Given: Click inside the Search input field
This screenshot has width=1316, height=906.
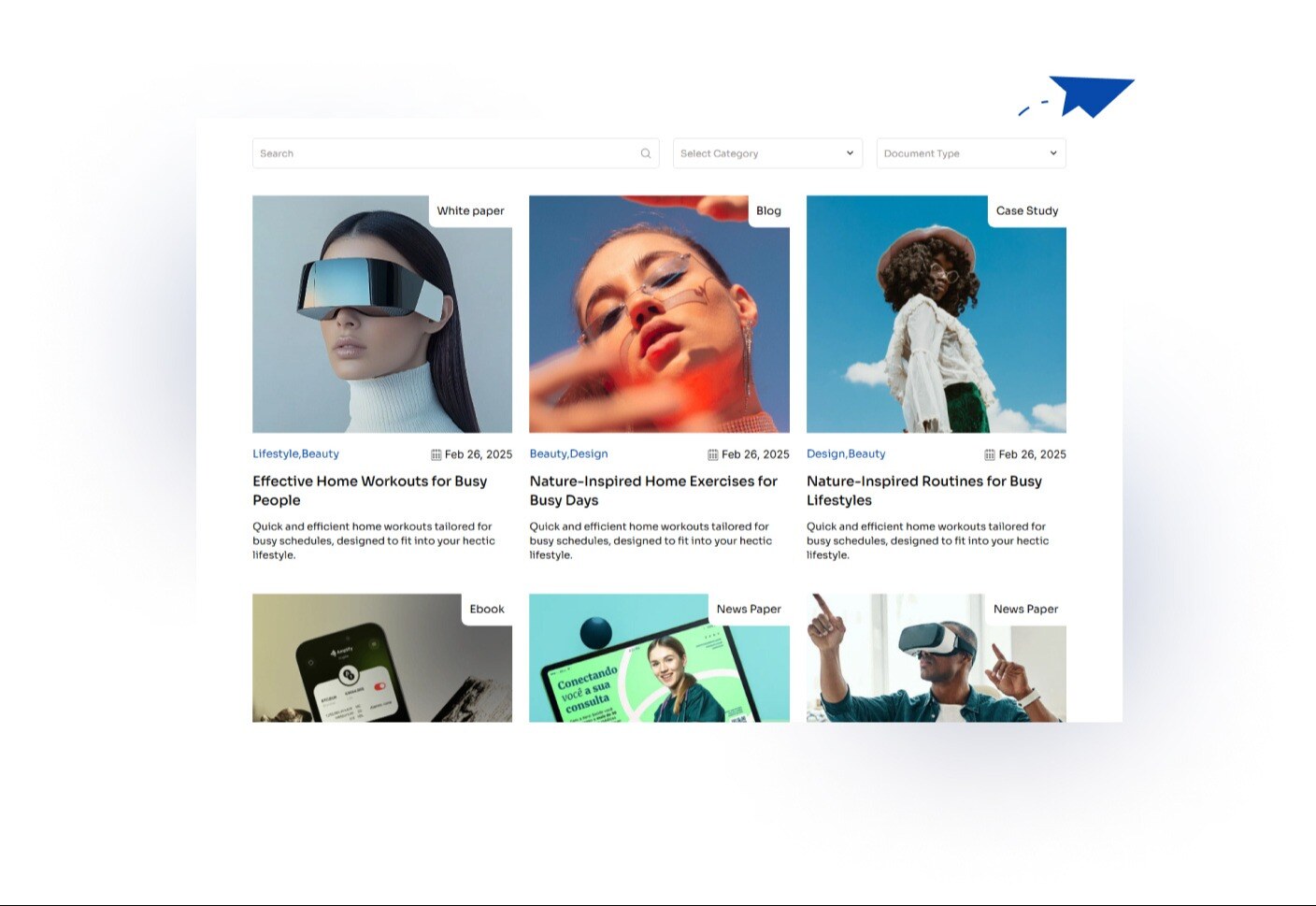Looking at the screenshot, I should tap(421, 152).
